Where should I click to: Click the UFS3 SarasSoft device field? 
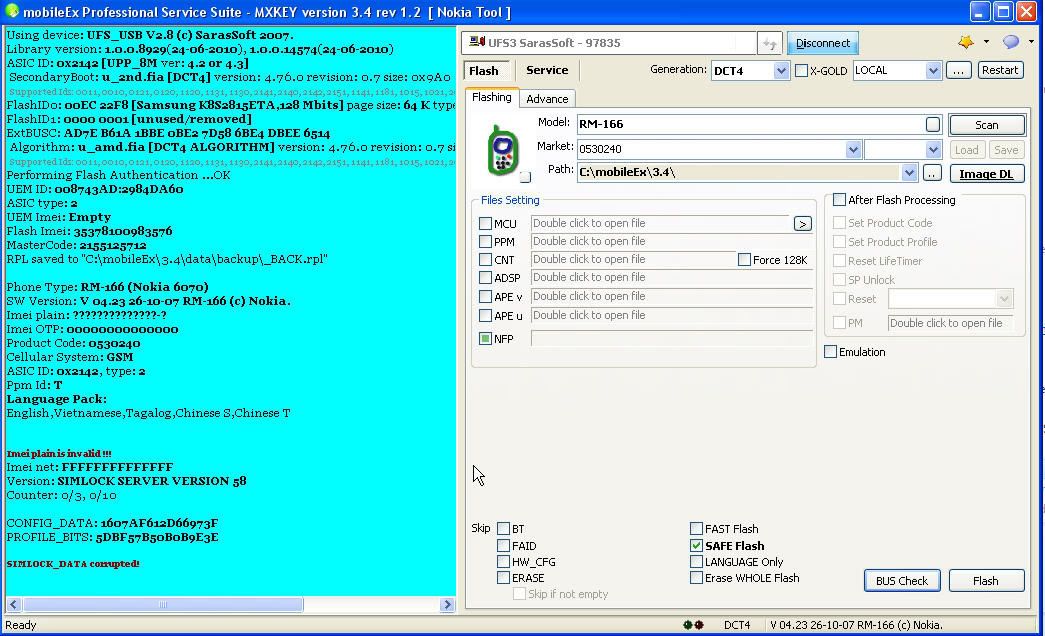pos(609,43)
